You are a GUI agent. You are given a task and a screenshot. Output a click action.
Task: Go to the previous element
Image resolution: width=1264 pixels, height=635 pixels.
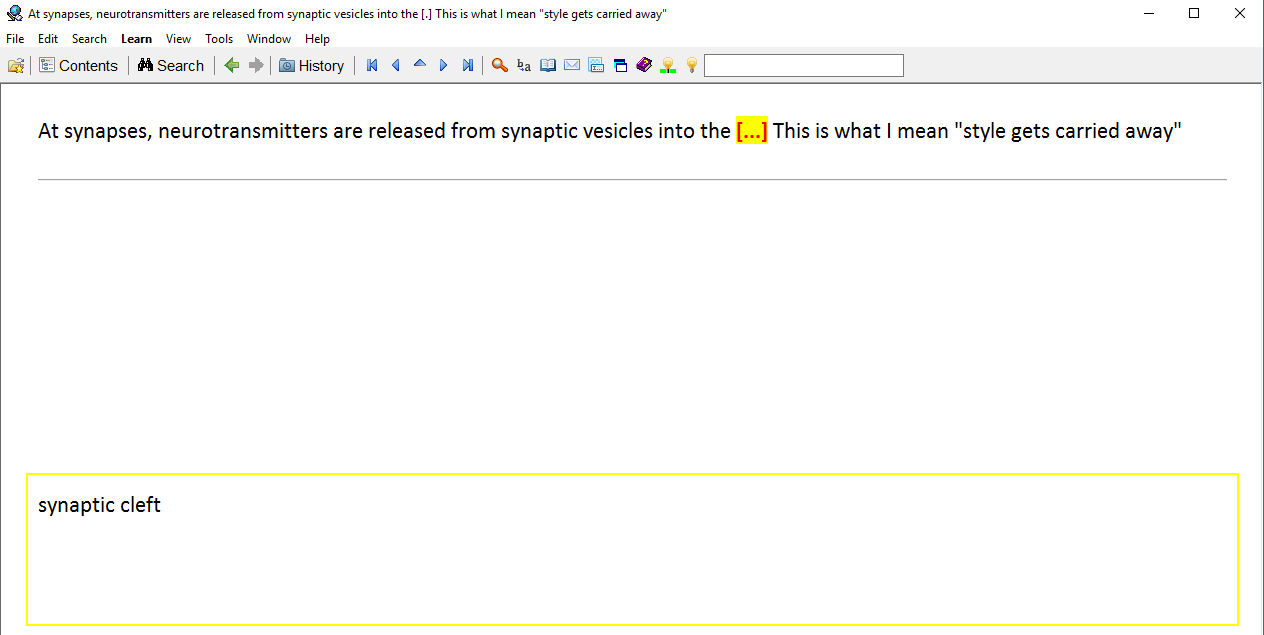click(x=396, y=66)
